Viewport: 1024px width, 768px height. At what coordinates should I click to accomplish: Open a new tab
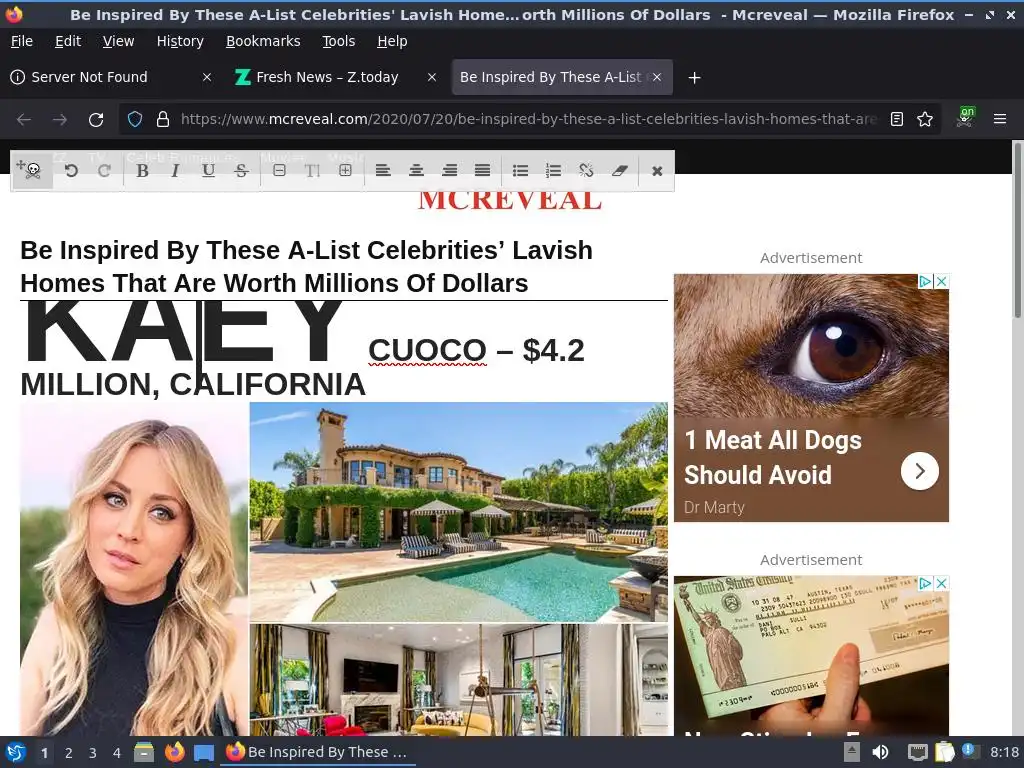coord(694,78)
